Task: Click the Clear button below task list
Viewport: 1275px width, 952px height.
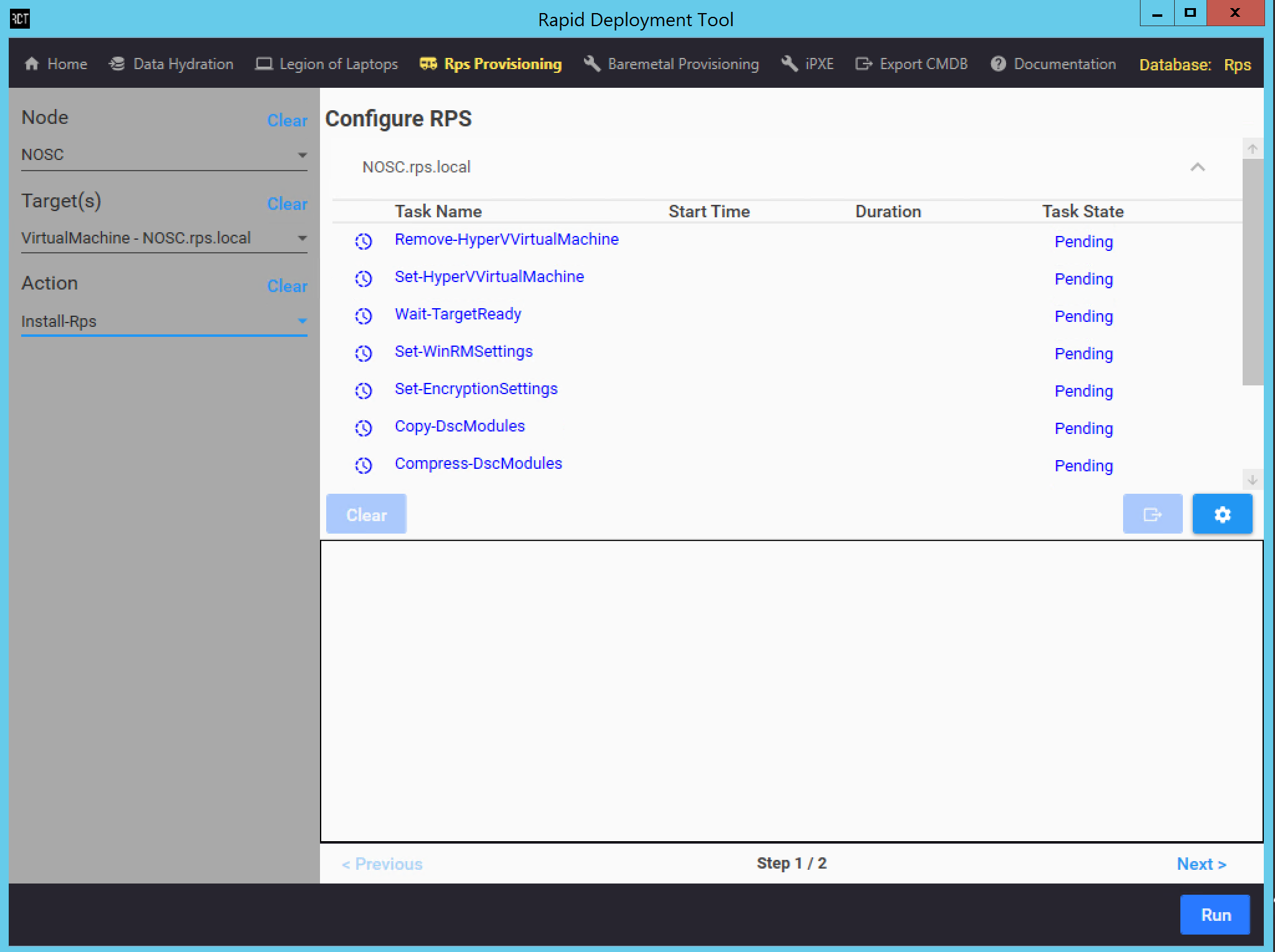Action: coord(366,514)
